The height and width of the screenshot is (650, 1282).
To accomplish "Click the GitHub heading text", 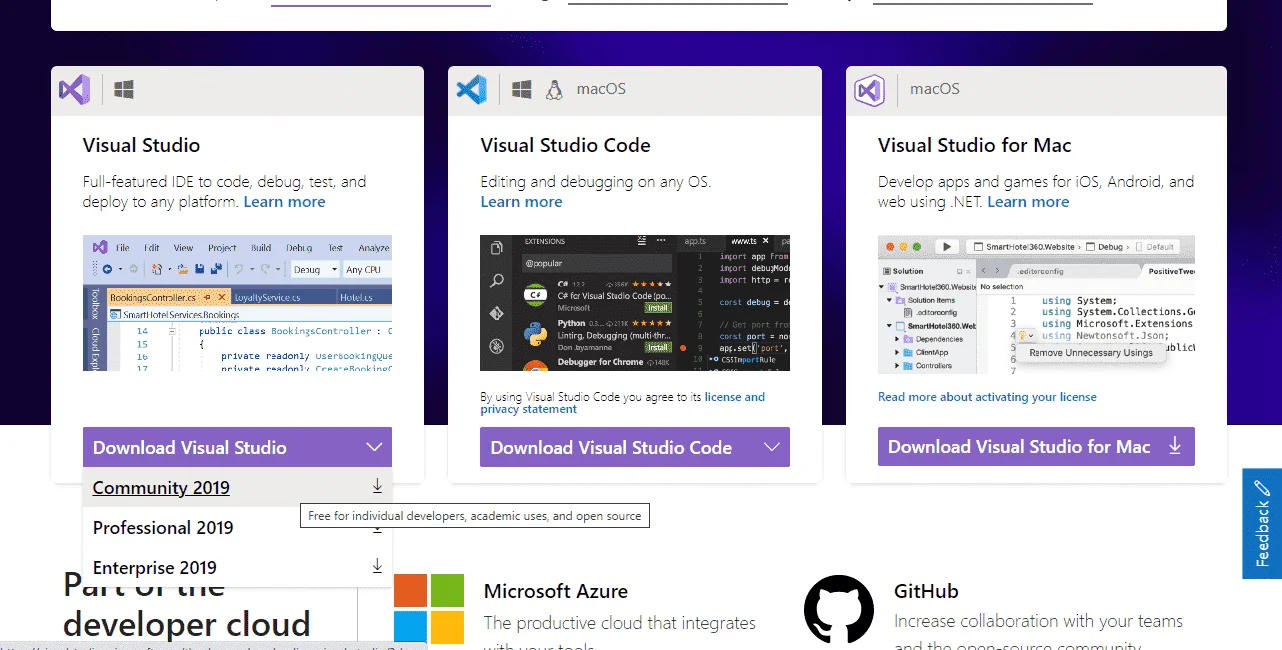I will (926, 591).
